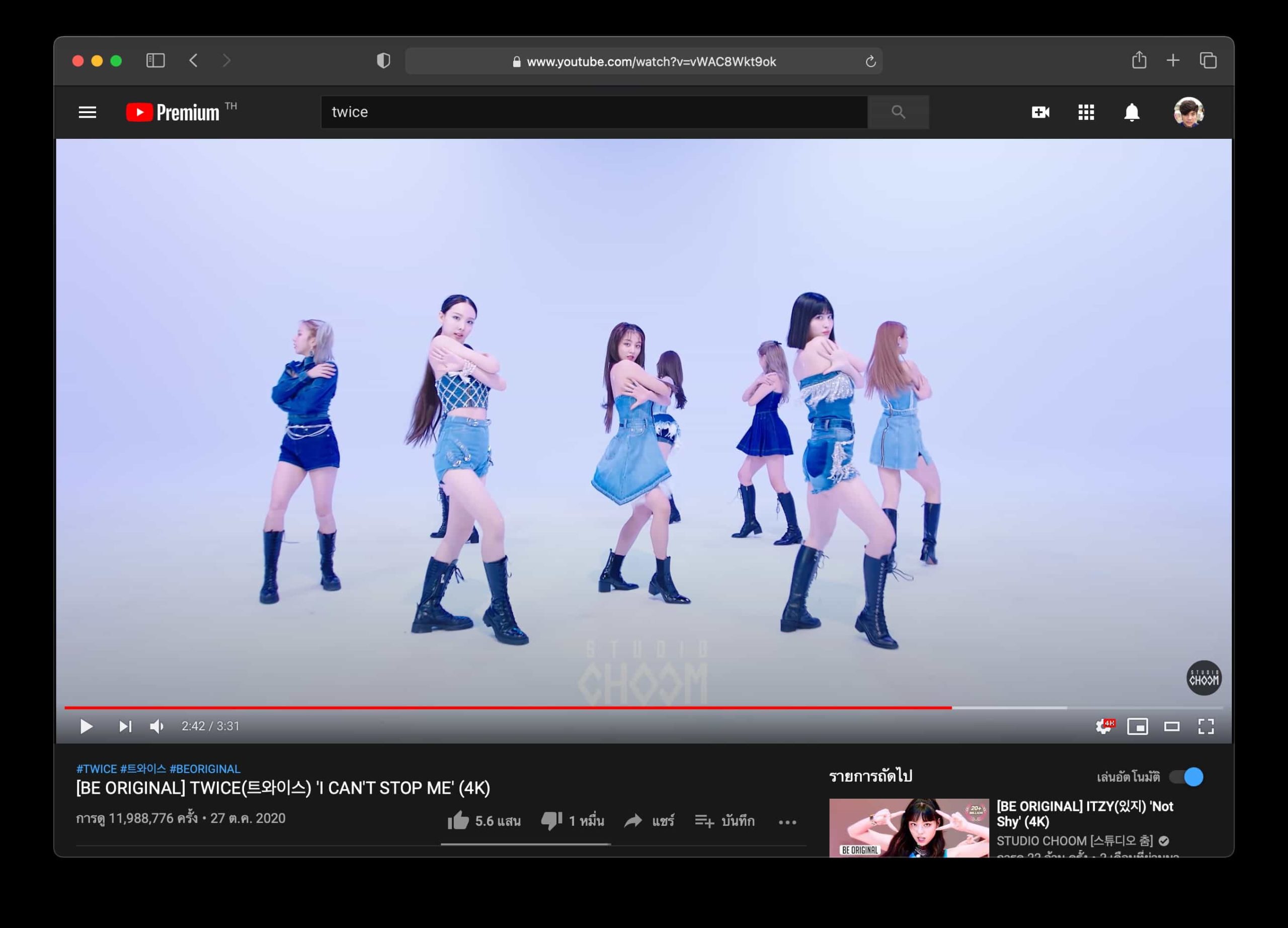Screen dimensions: 1288x928
Task: Click the search magnifier button
Action: point(898,112)
